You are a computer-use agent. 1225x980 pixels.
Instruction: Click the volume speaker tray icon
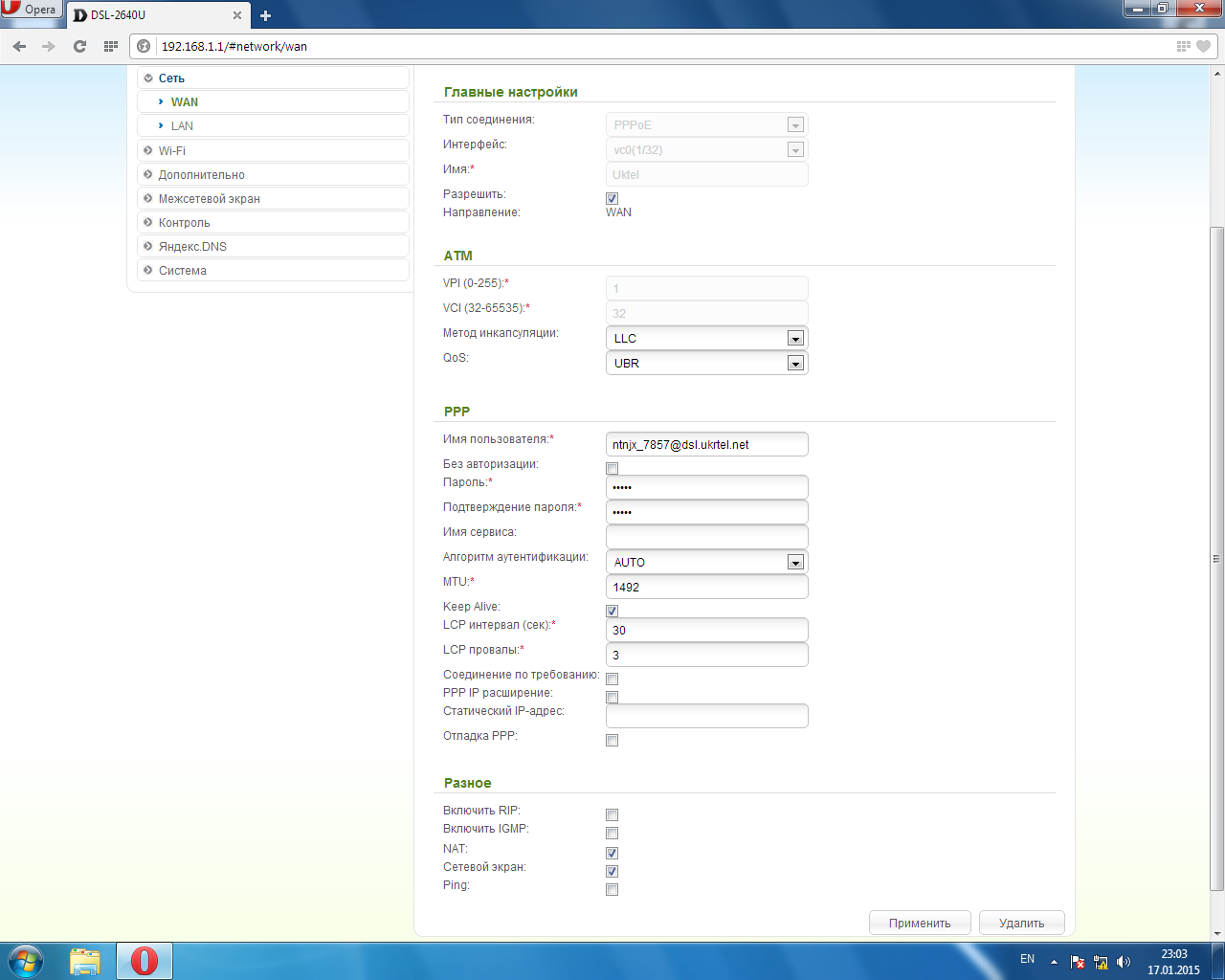[x=1124, y=962]
